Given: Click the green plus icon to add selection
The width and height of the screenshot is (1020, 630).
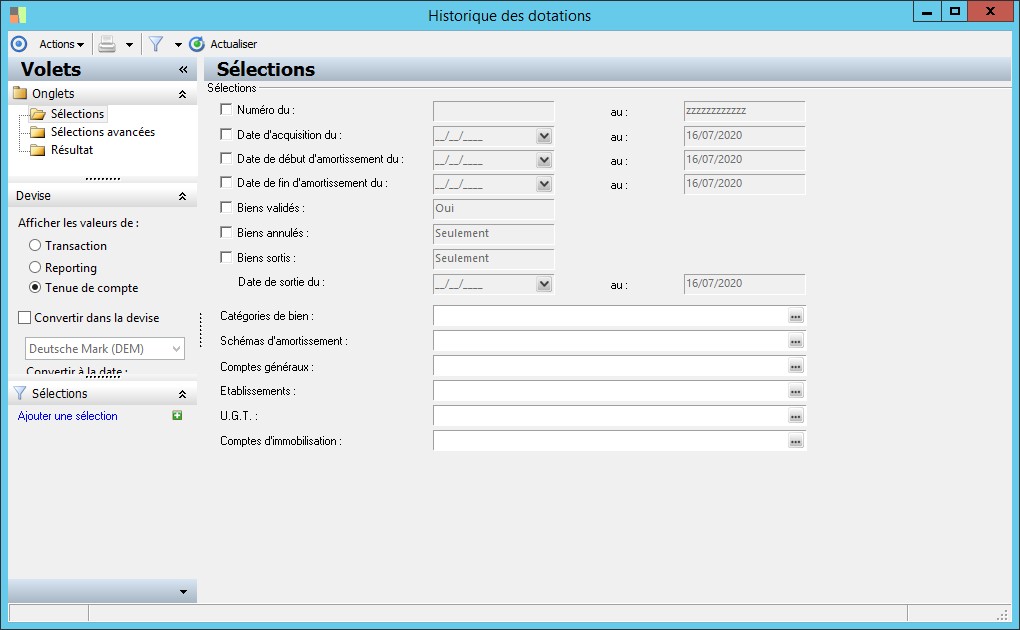Looking at the screenshot, I should pyautogui.click(x=177, y=415).
